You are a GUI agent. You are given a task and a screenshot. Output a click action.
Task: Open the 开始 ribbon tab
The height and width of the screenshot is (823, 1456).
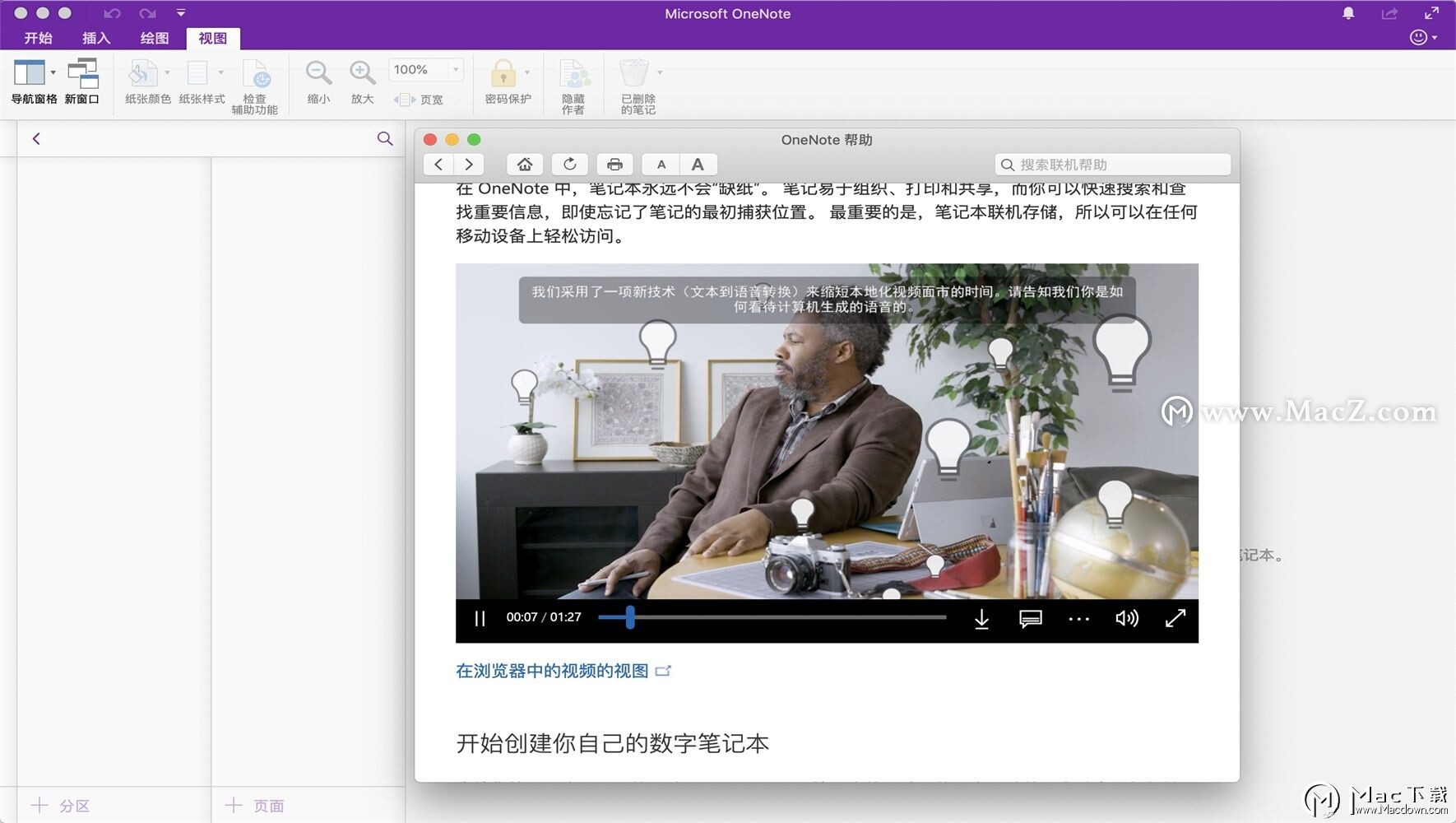pos(38,38)
